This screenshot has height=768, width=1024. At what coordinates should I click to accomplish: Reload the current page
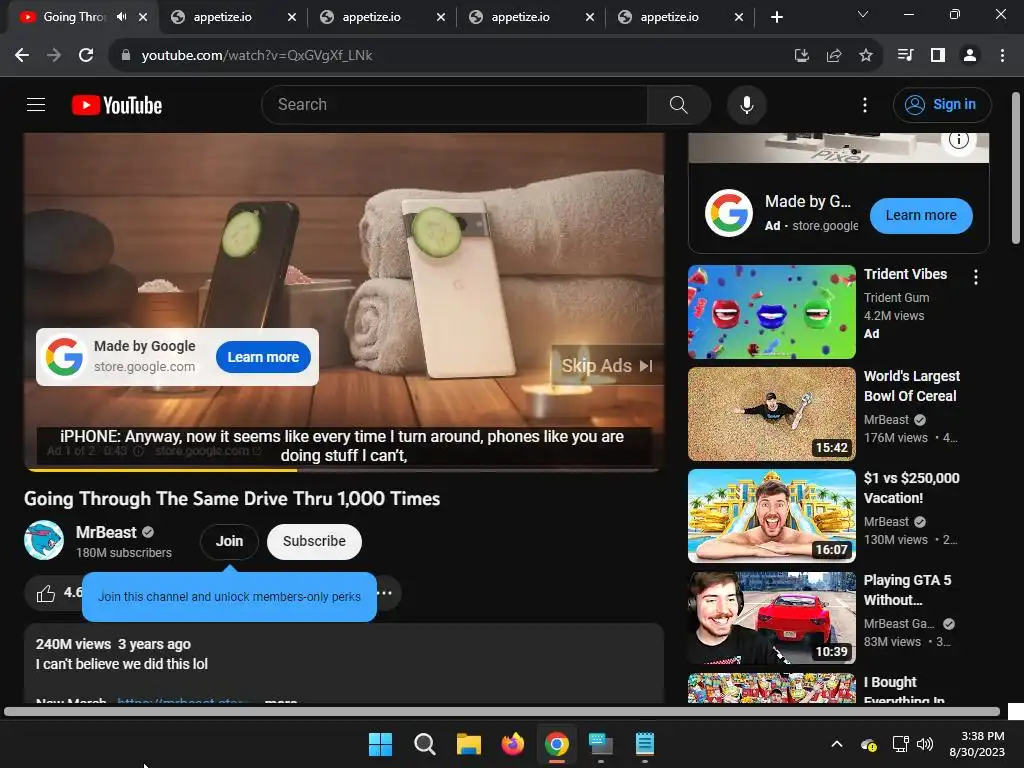click(86, 56)
